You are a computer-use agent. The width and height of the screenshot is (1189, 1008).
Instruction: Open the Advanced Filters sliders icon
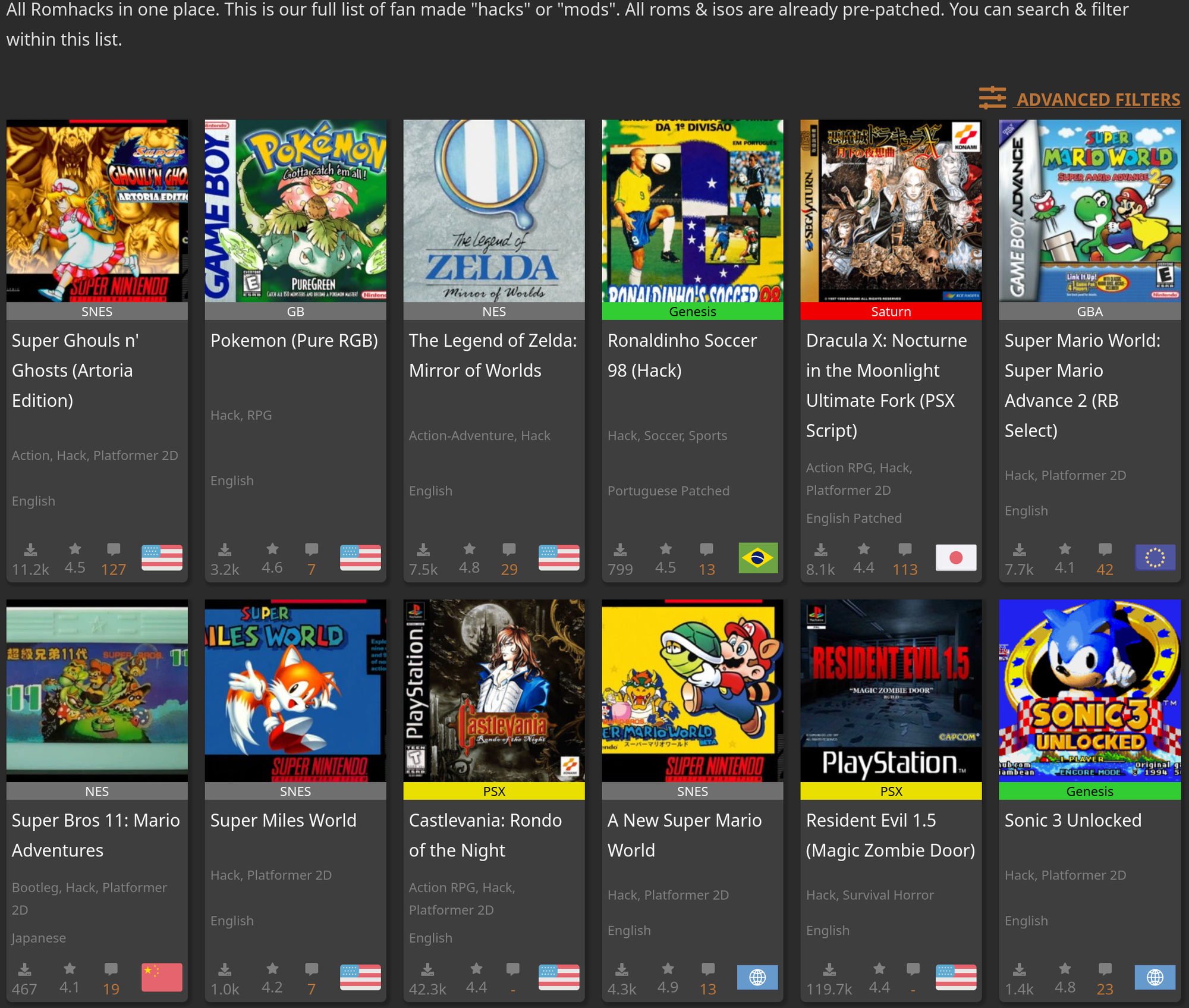[992, 98]
